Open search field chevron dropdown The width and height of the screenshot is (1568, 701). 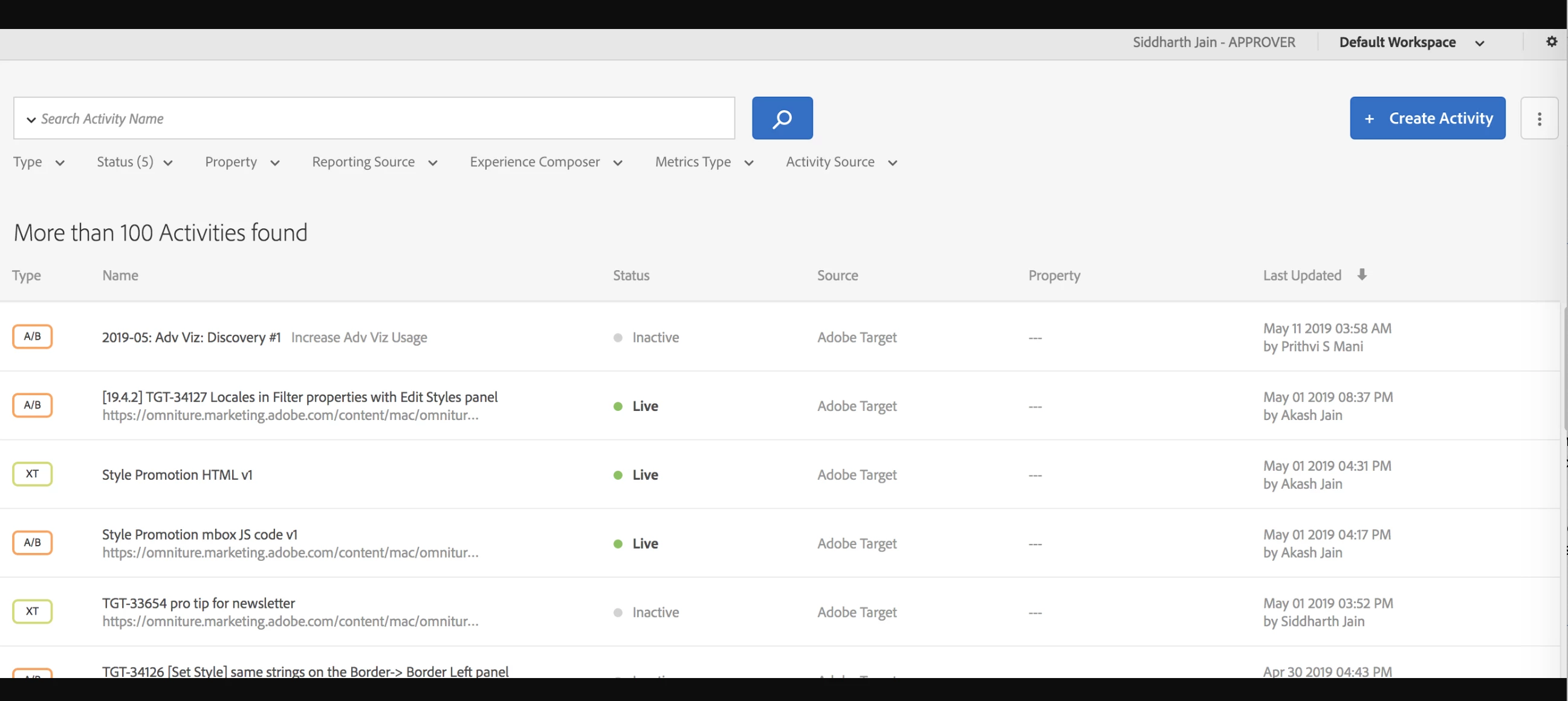[31, 119]
